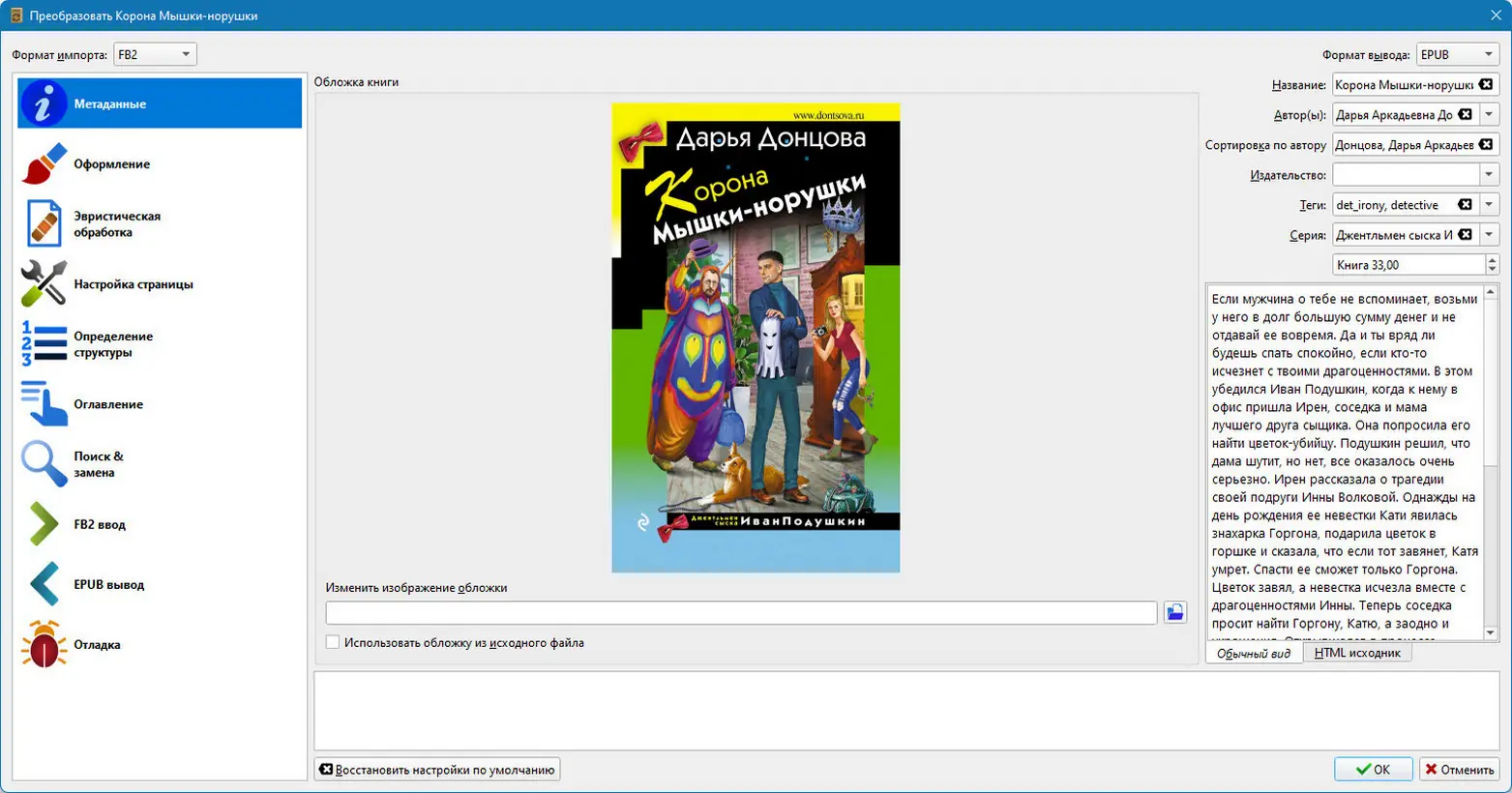Click the description scrollbar up arrow
The height and width of the screenshot is (793, 1512).
pyautogui.click(x=1491, y=292)
